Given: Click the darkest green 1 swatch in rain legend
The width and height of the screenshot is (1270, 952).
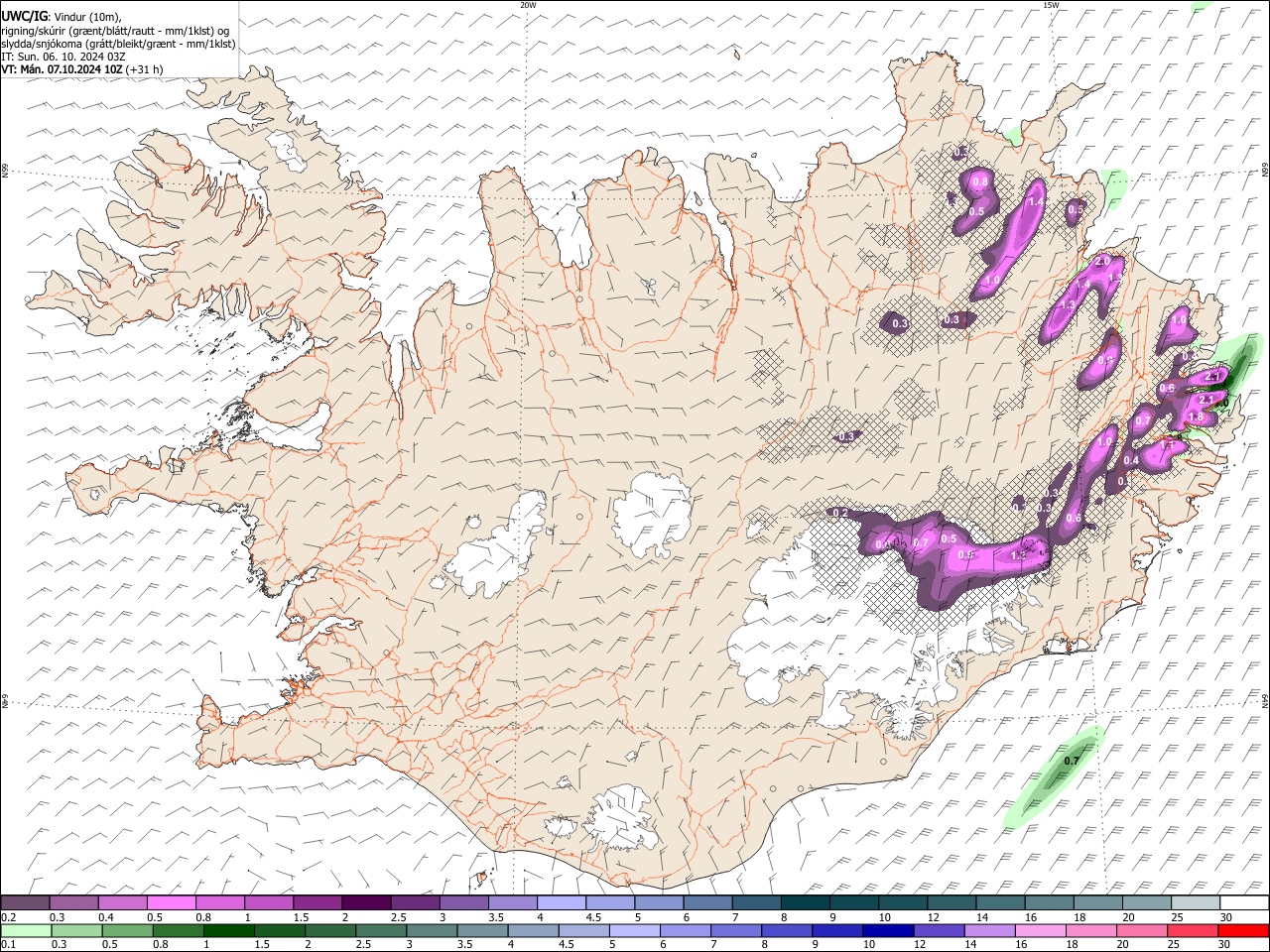Looking at the screenshot, I should click(228, 931).
